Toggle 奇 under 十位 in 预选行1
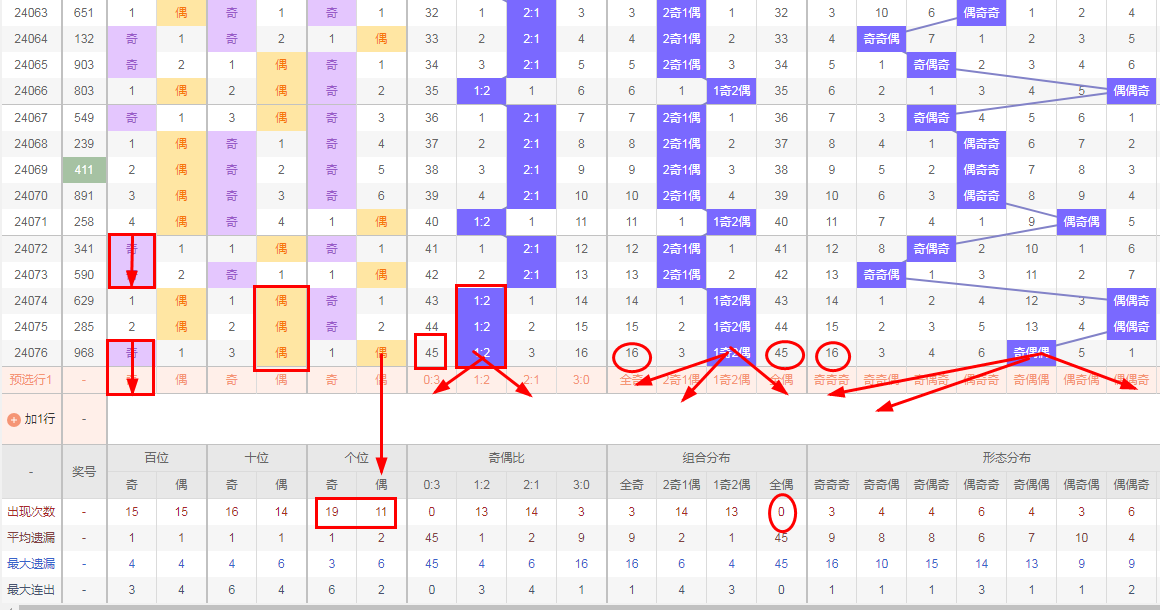This screenshot has width=1160, height=610. tap(232, 379)
